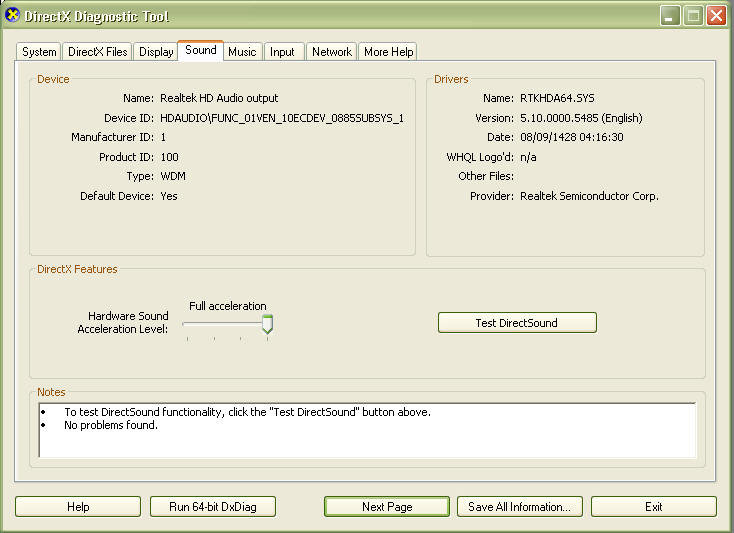Open the Network tab
Viewport: 734px width, 533px height.
click(331, 51)
